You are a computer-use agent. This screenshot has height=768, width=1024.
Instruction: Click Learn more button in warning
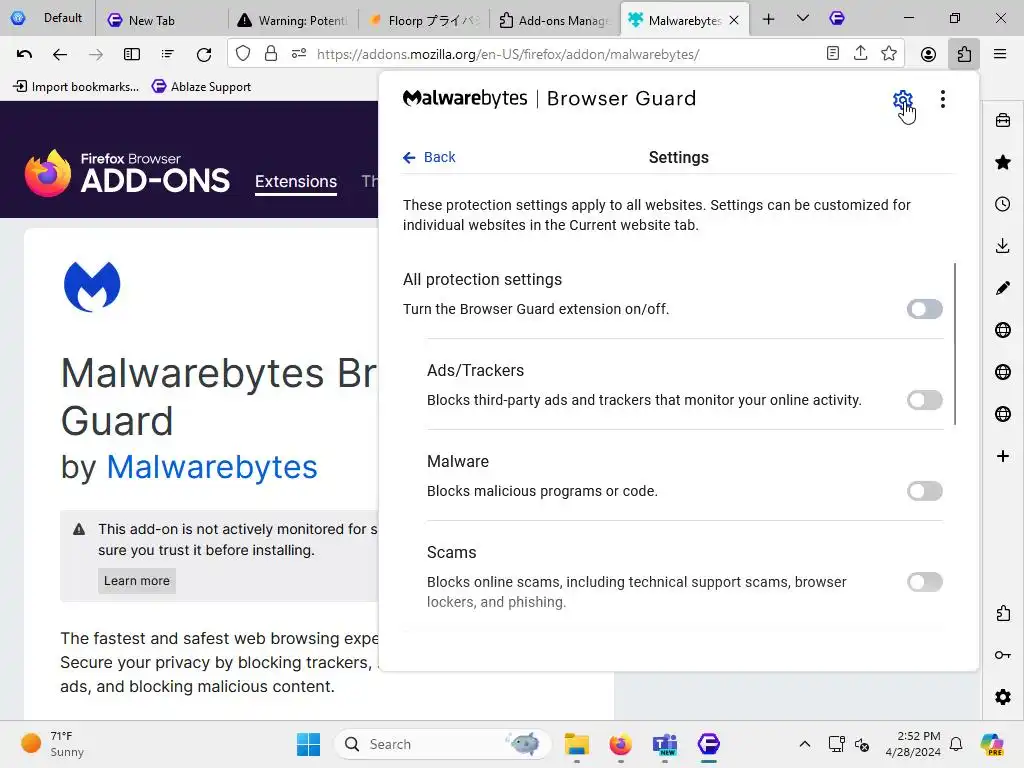click(x=136, y=581)
